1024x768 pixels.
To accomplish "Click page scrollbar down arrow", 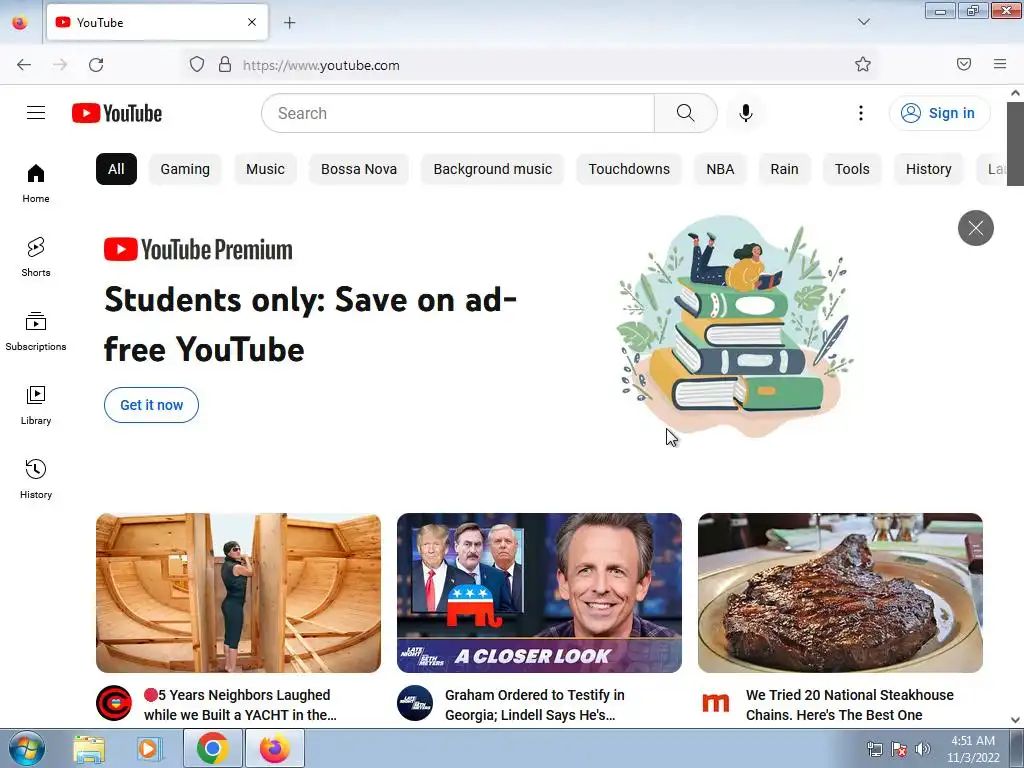I will 1015,720.
